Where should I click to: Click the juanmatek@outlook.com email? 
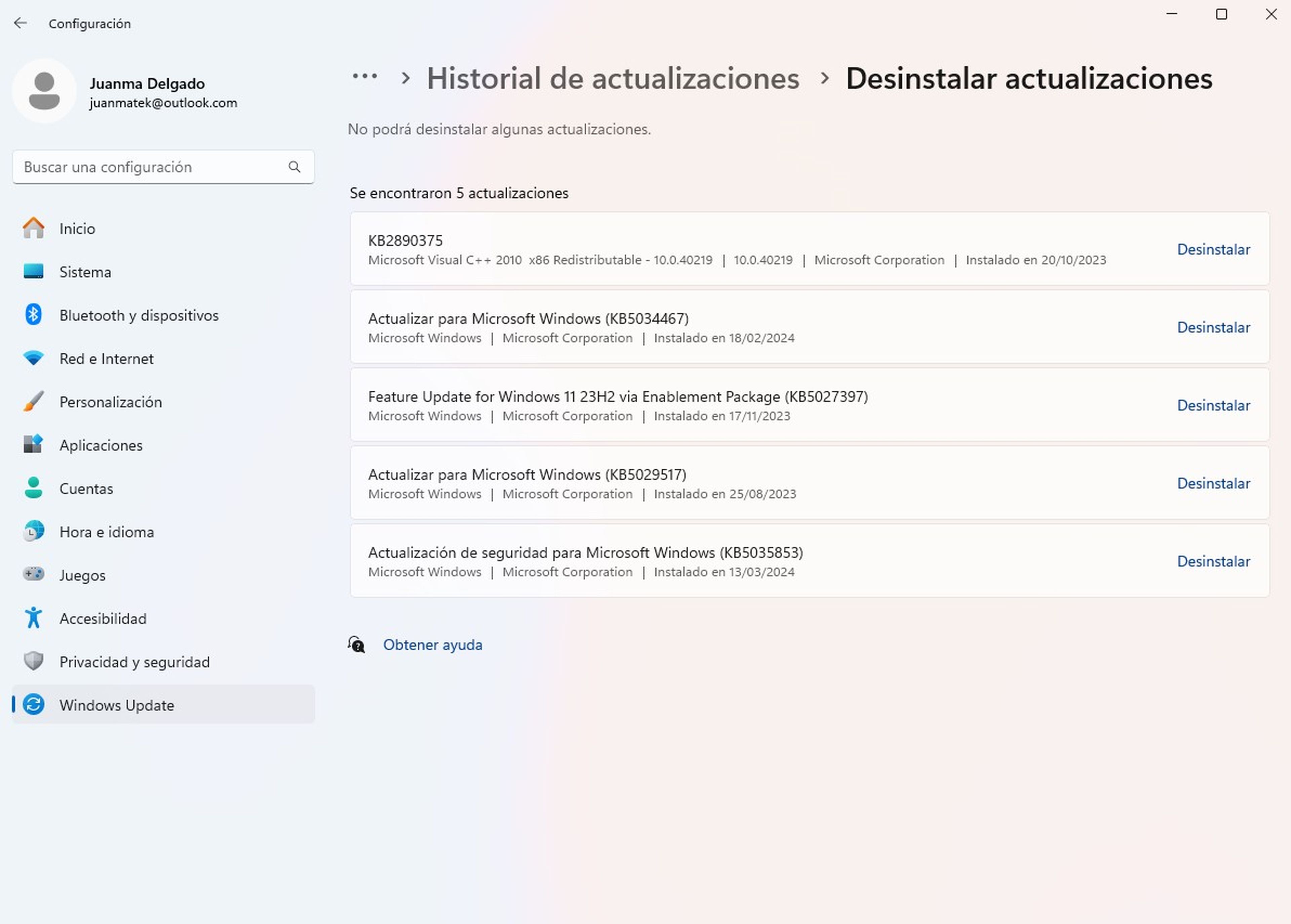pyautogui.click(x=163, y=103)
